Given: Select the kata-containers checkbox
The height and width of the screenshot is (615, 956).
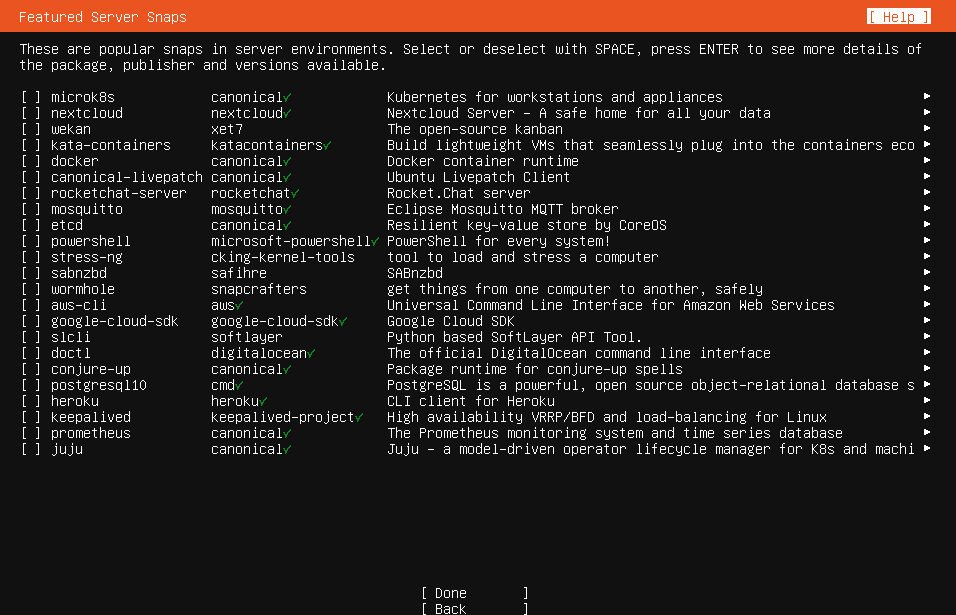Looking at the screenshot, I should click(31, 145).
